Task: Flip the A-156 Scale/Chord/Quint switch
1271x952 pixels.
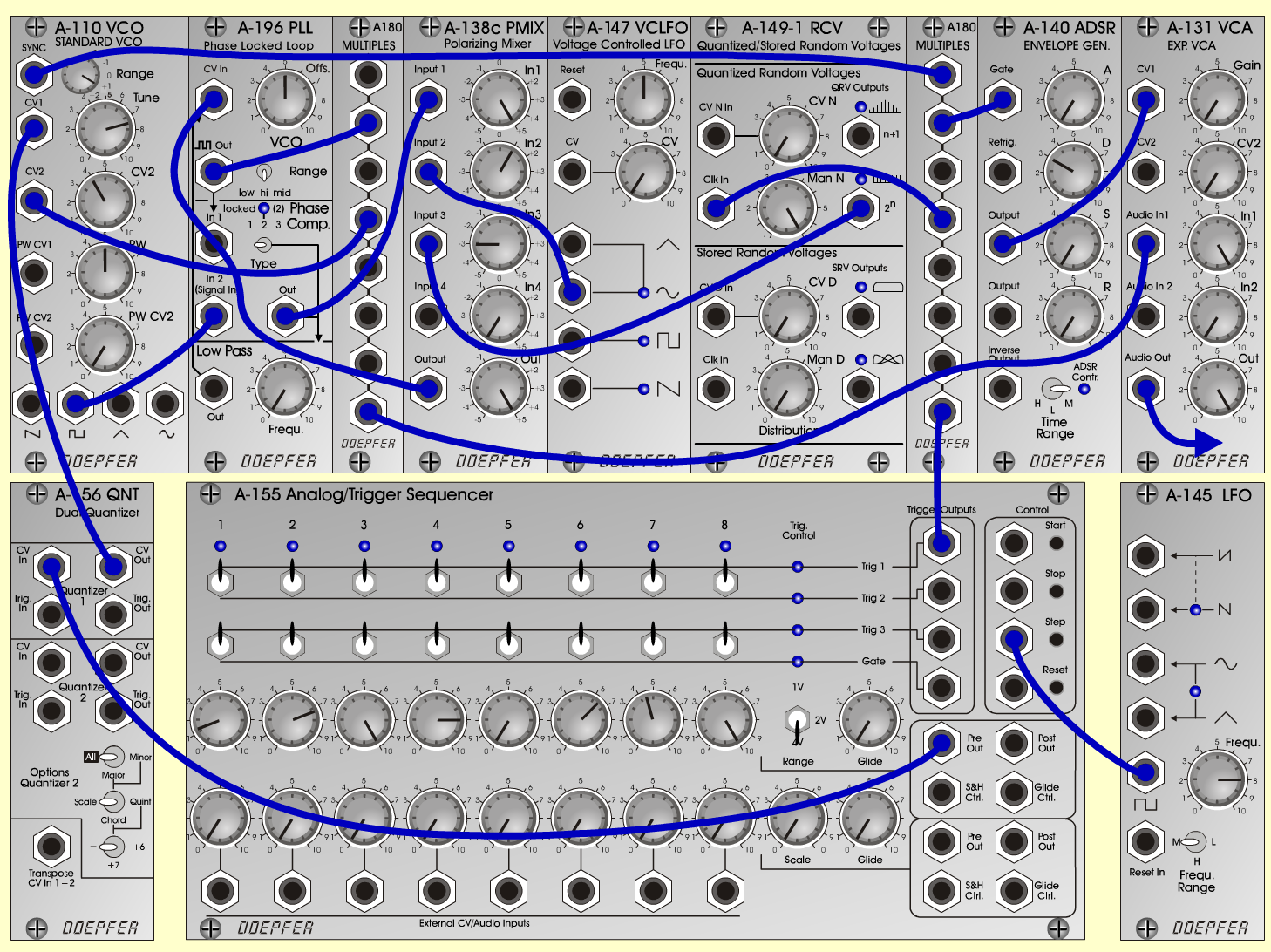Action: point(113,801)
